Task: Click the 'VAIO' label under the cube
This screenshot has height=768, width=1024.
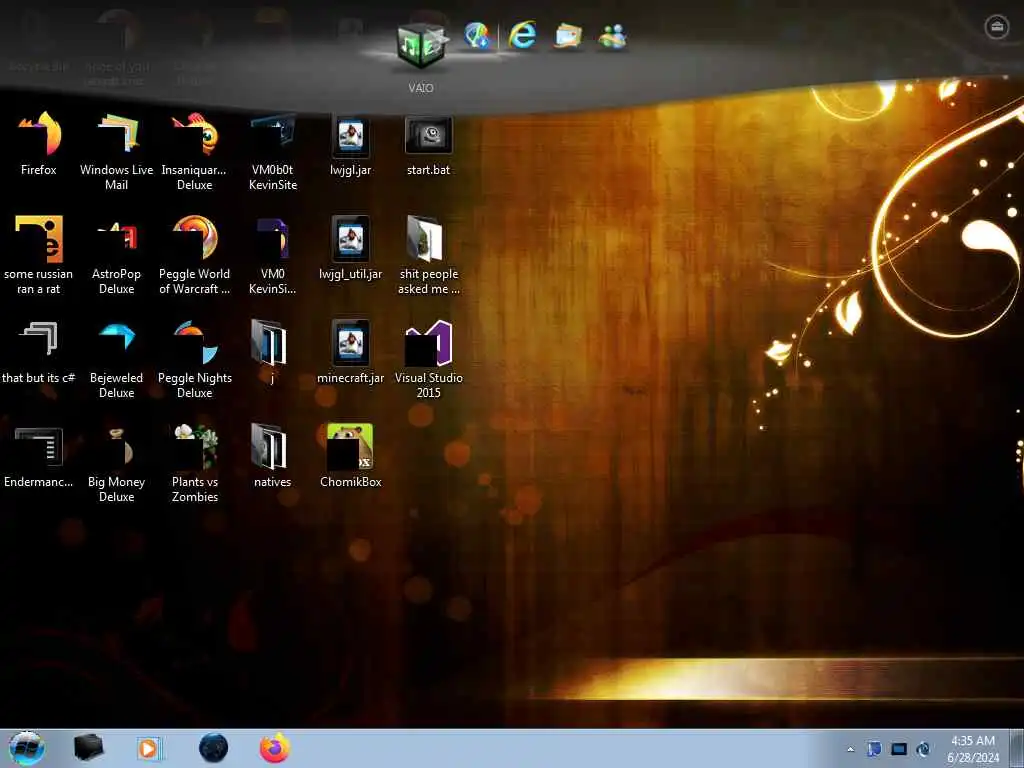Action: [421, 88]
